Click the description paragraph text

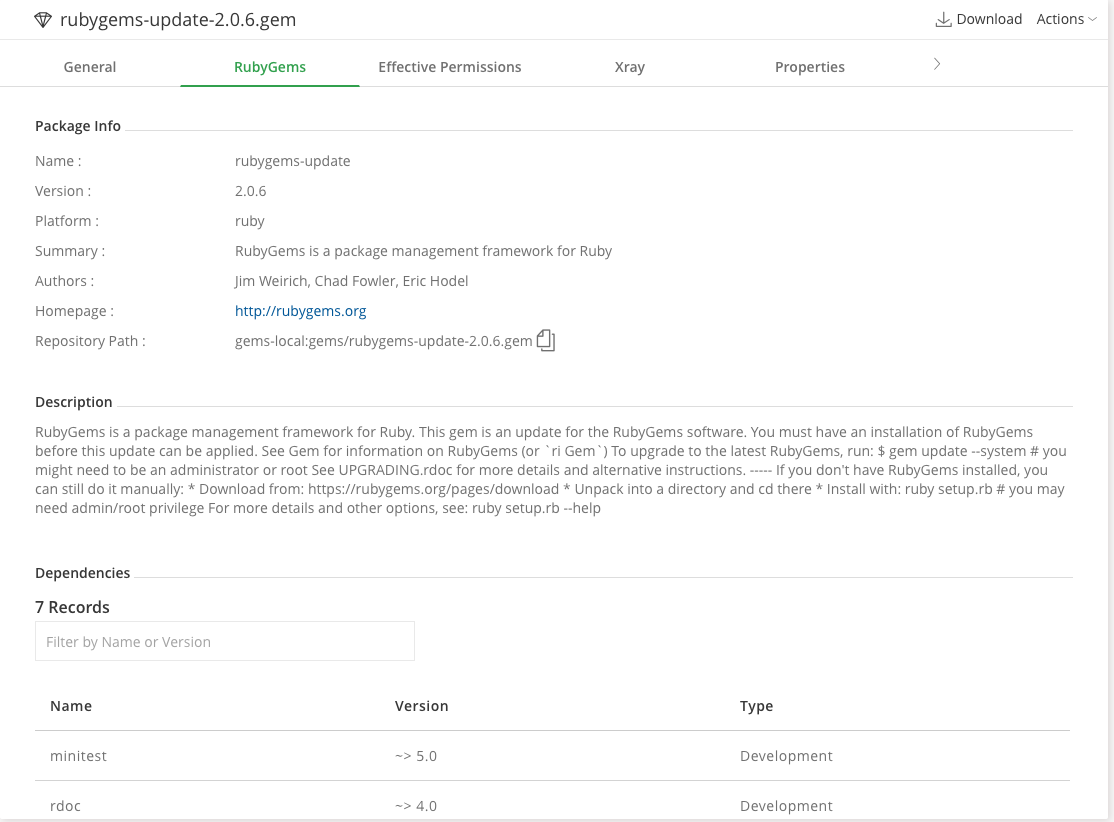[x=551, y=470]
